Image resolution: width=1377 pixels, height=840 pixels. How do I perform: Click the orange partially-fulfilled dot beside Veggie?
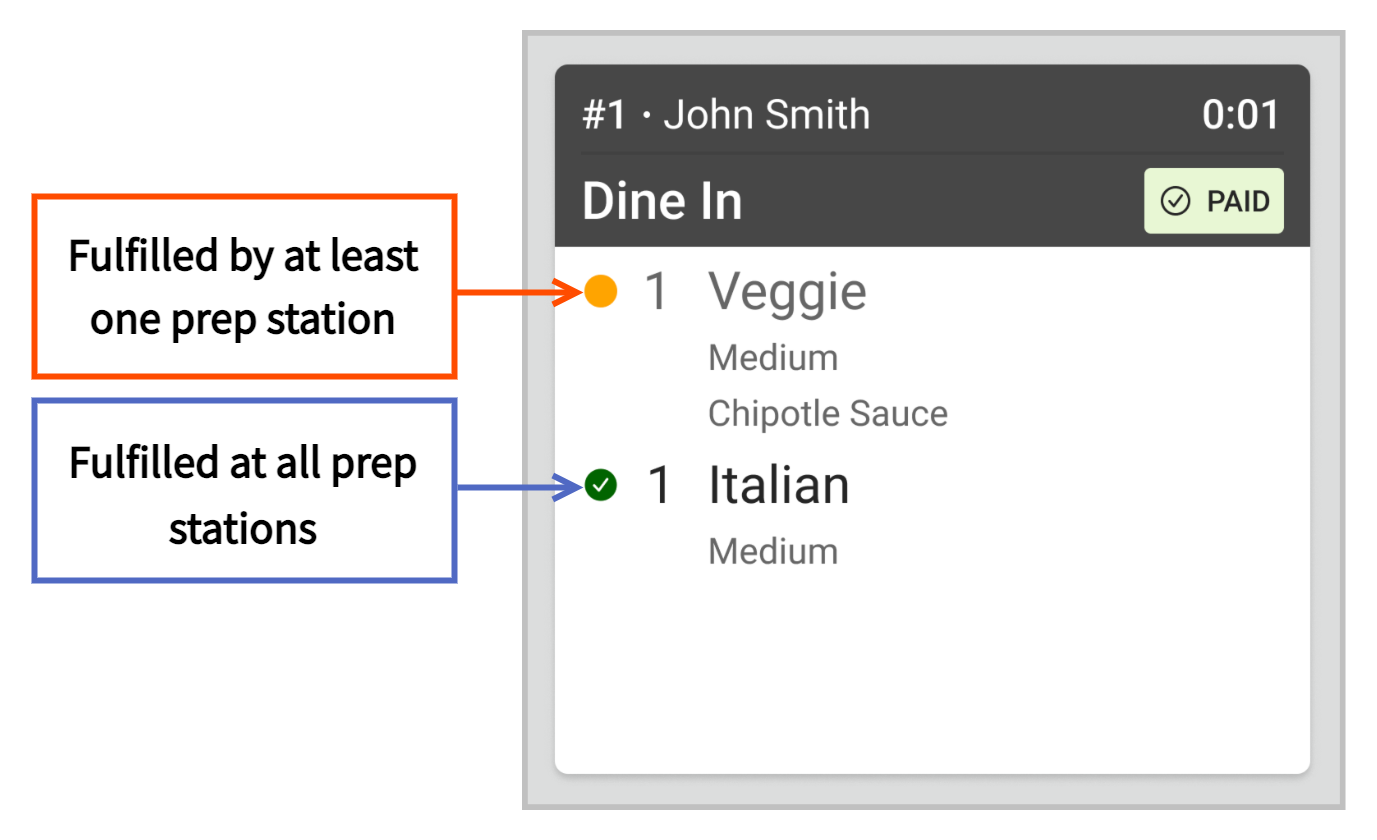600,292
